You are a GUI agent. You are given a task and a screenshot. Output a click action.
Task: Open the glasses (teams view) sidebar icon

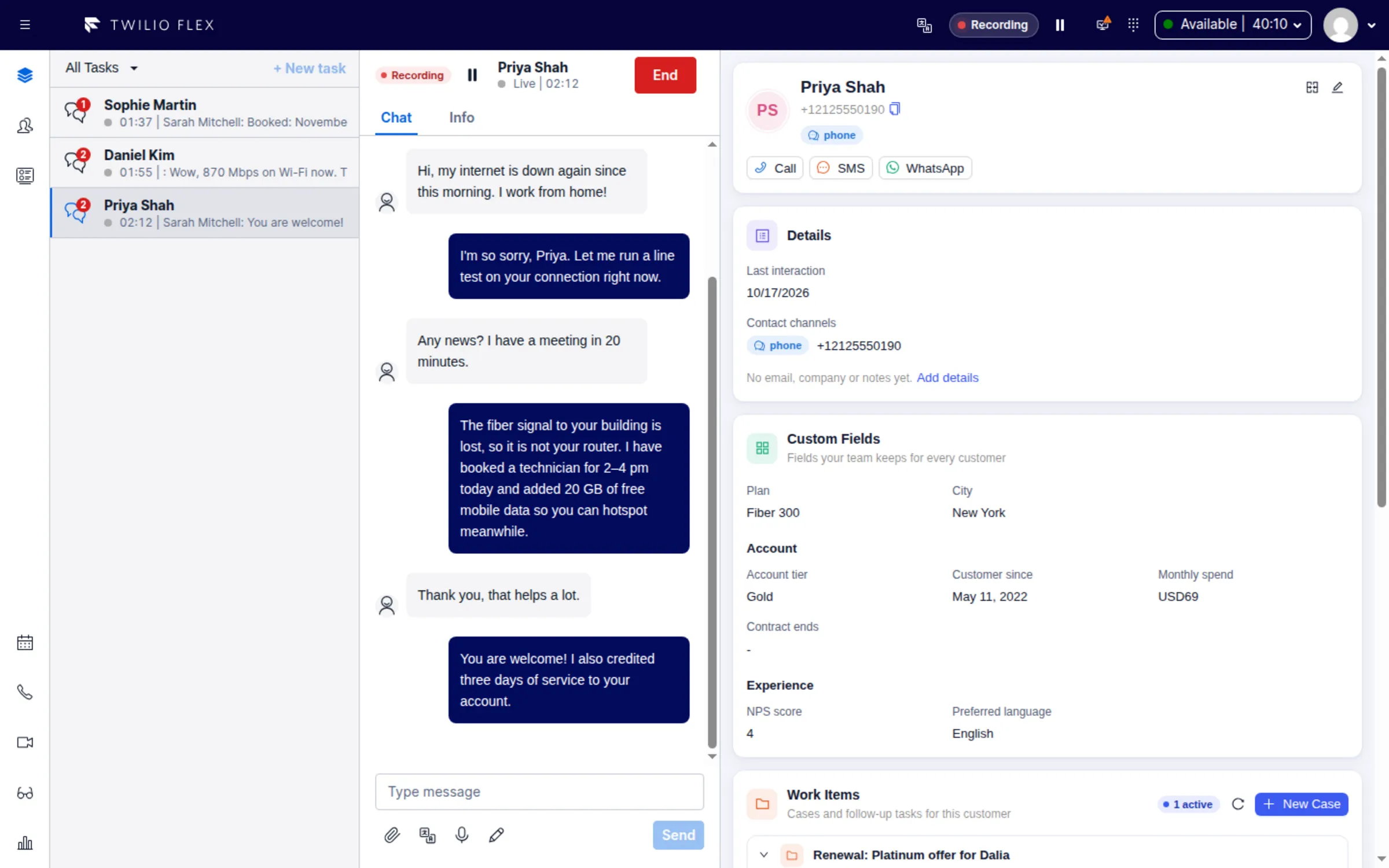pyautogui.click(x=25, y=793)
